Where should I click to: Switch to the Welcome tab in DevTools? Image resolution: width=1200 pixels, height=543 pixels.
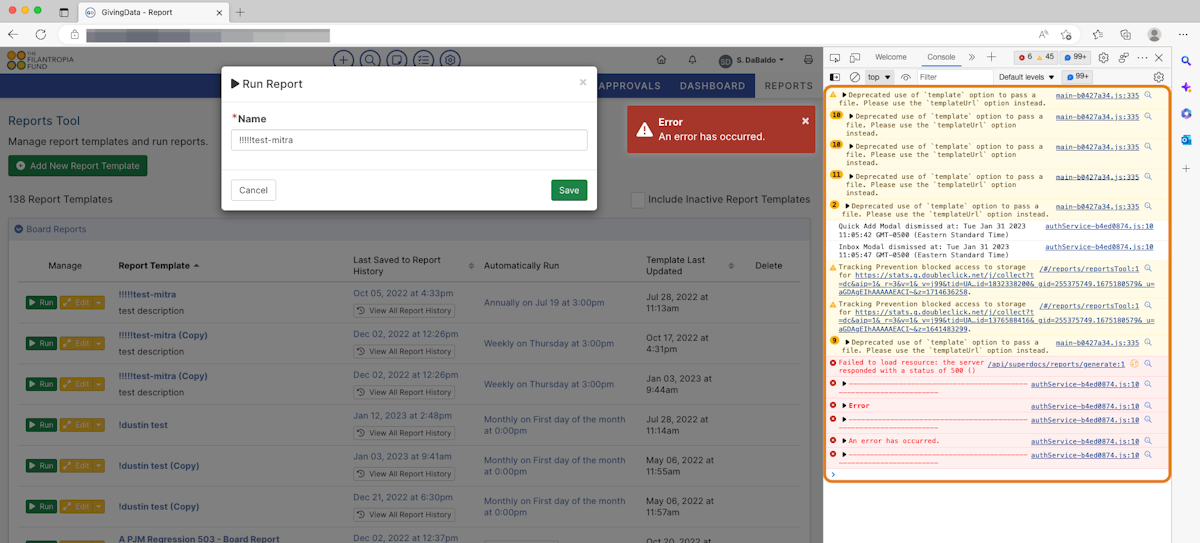[891, 58]
